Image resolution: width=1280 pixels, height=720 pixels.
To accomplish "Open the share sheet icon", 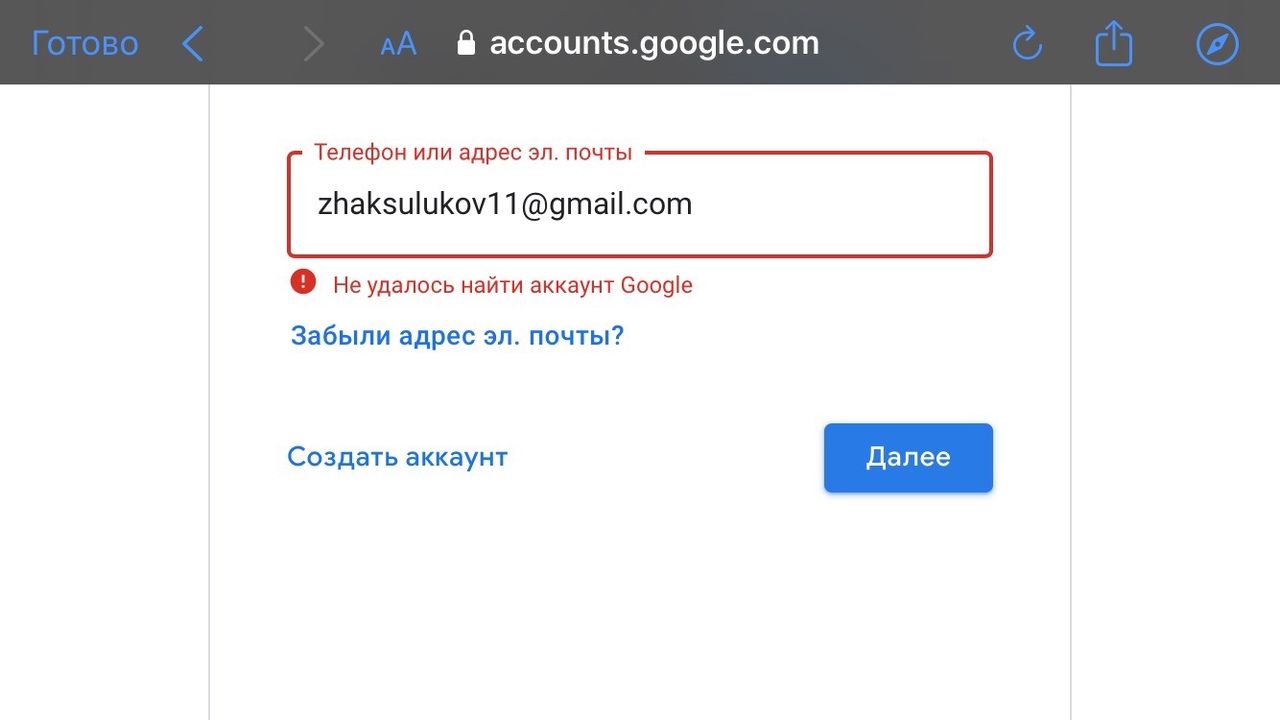I will [x=1113, y=44].
